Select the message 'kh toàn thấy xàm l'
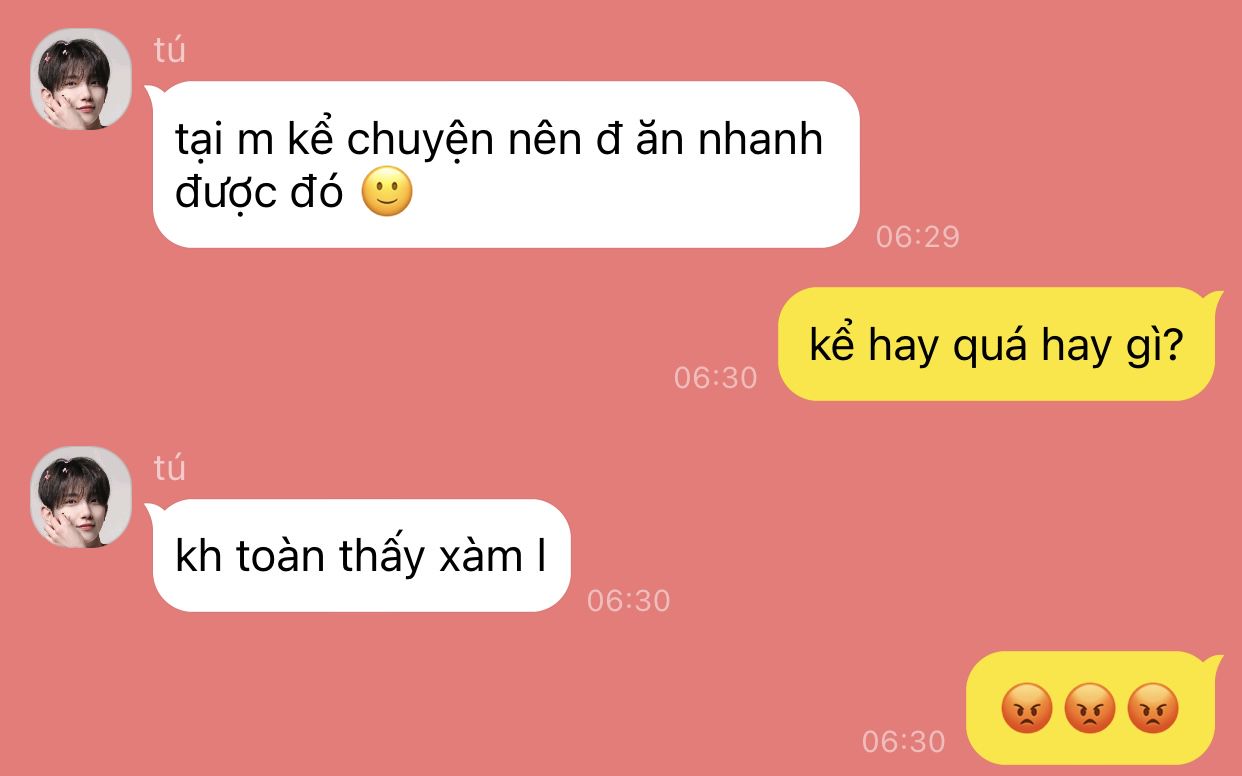The width and height of the screenshot is (1242, 776). pos(360,555)
